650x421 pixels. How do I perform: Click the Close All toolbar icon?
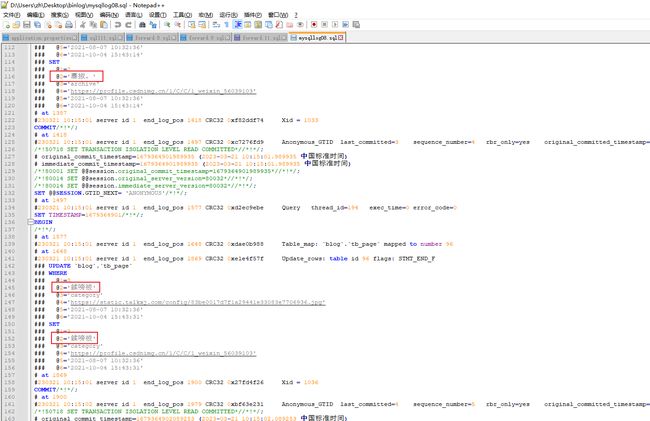58,25
